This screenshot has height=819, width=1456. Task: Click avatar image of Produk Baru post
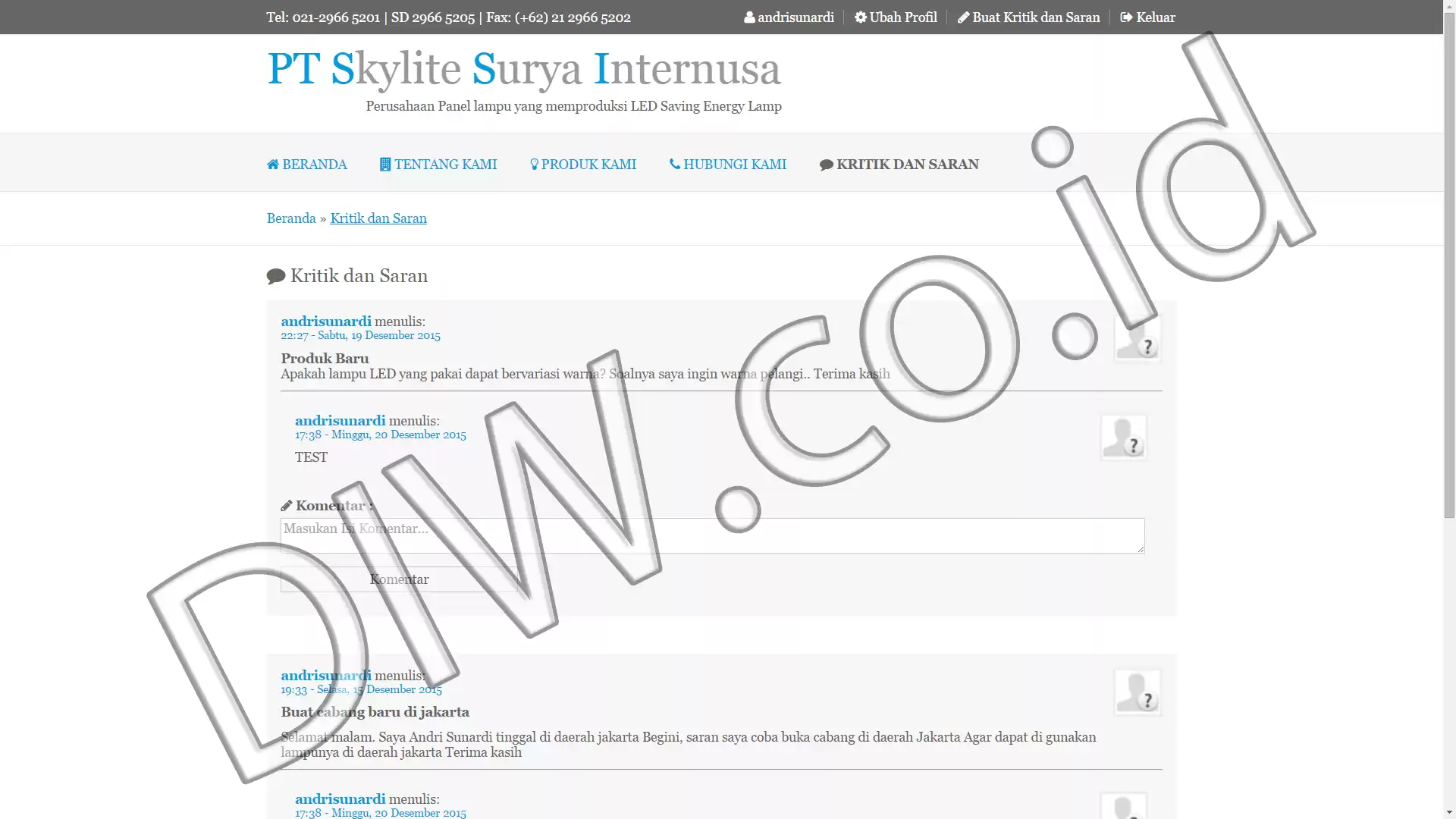point(1137,338)
